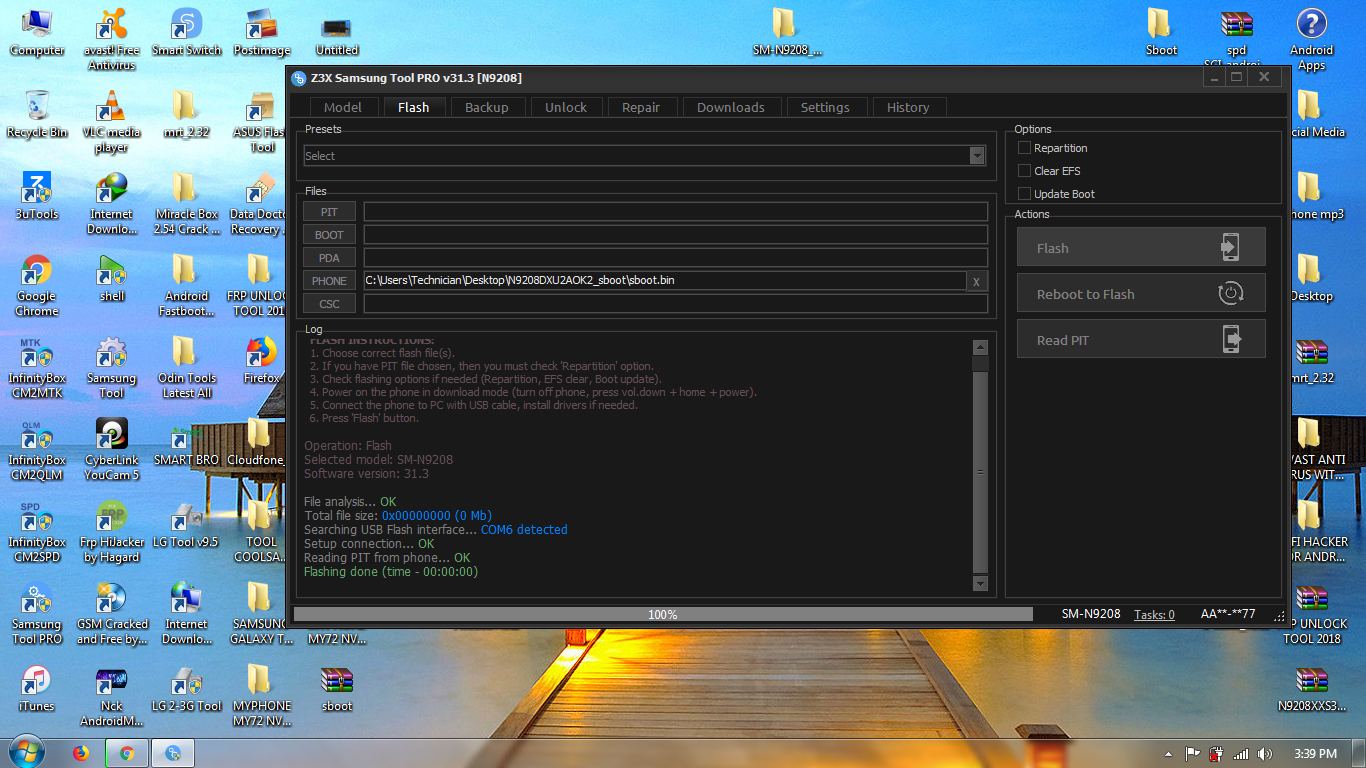Click the PIT file button
The image size is (1366, 768).
point(329,212)
